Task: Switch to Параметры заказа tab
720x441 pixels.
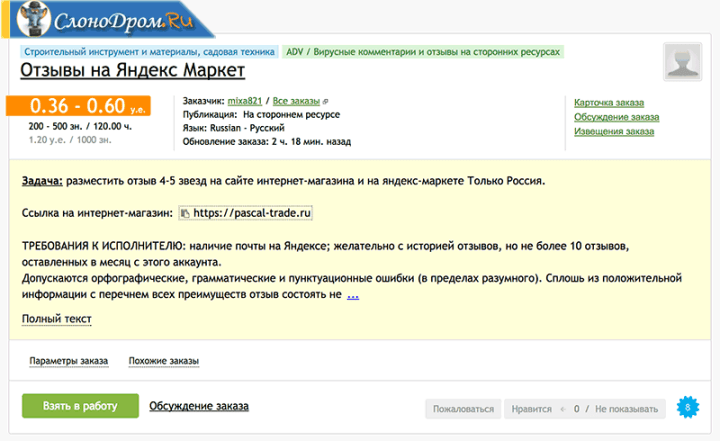Action: (69, 361)
